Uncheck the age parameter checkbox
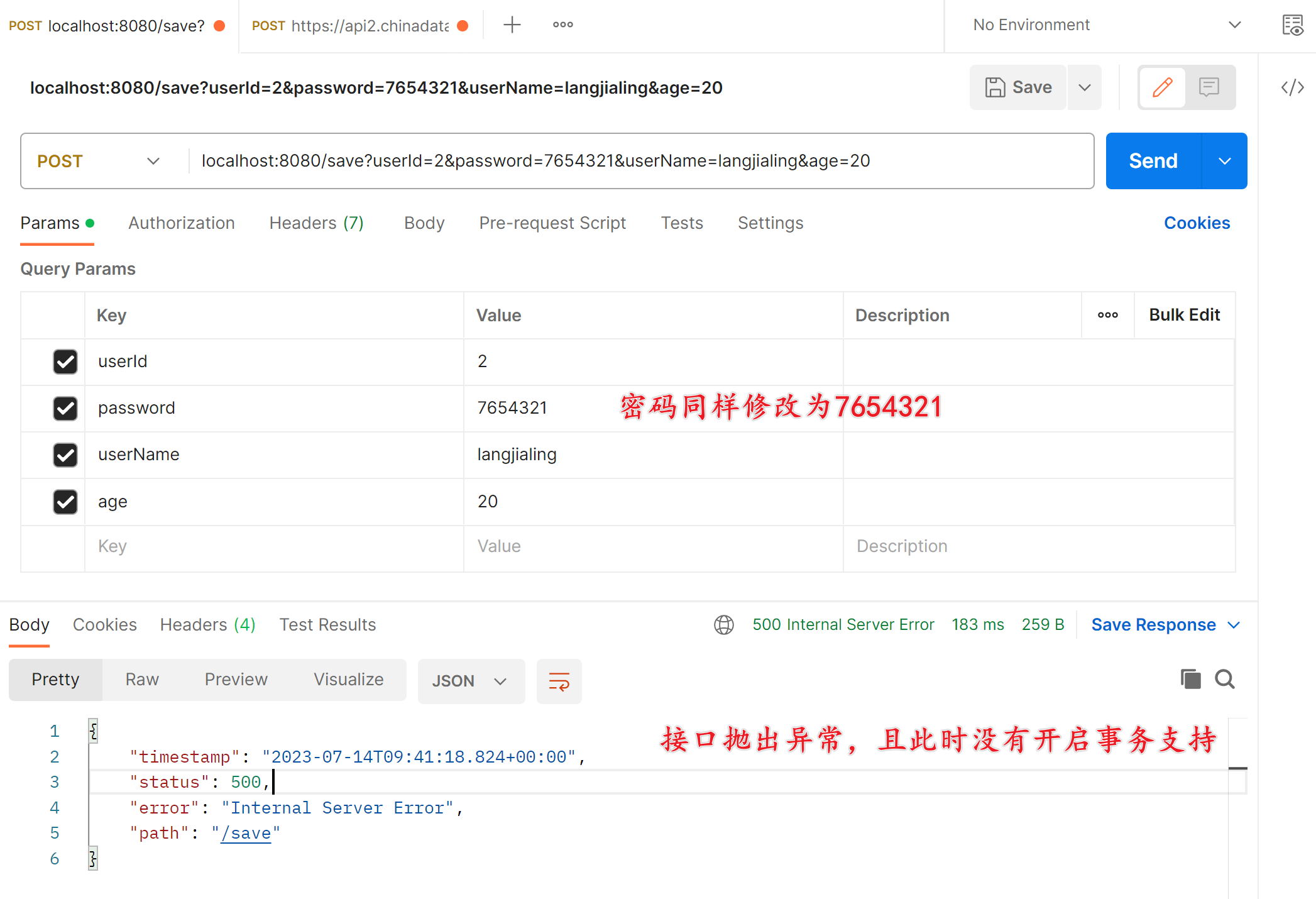Viewport: 1316px width, 899px height. (65, 502)
